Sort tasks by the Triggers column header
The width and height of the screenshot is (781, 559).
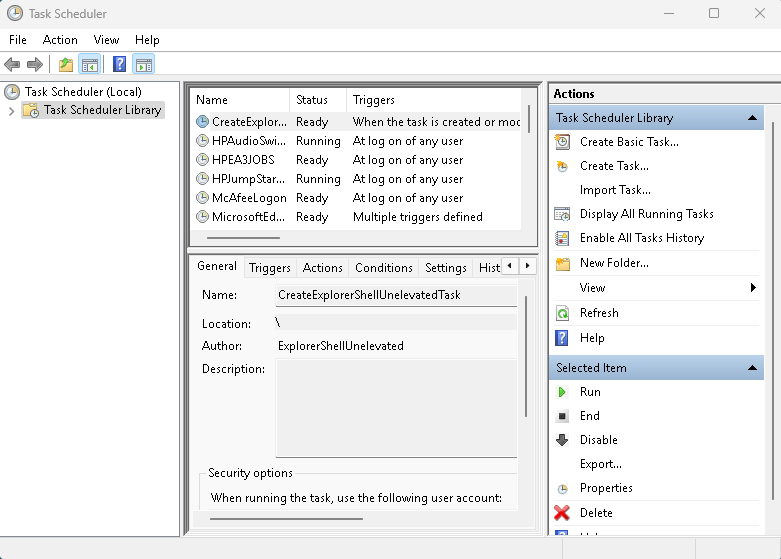coord(433,100)
